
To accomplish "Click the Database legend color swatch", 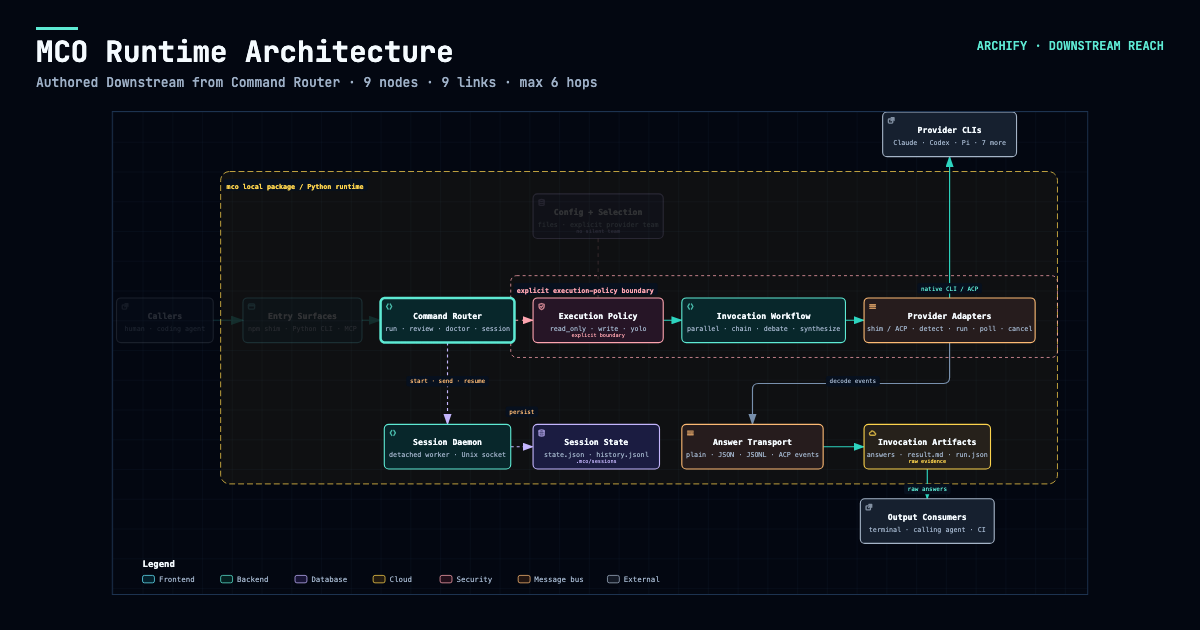I will [301, 579].
